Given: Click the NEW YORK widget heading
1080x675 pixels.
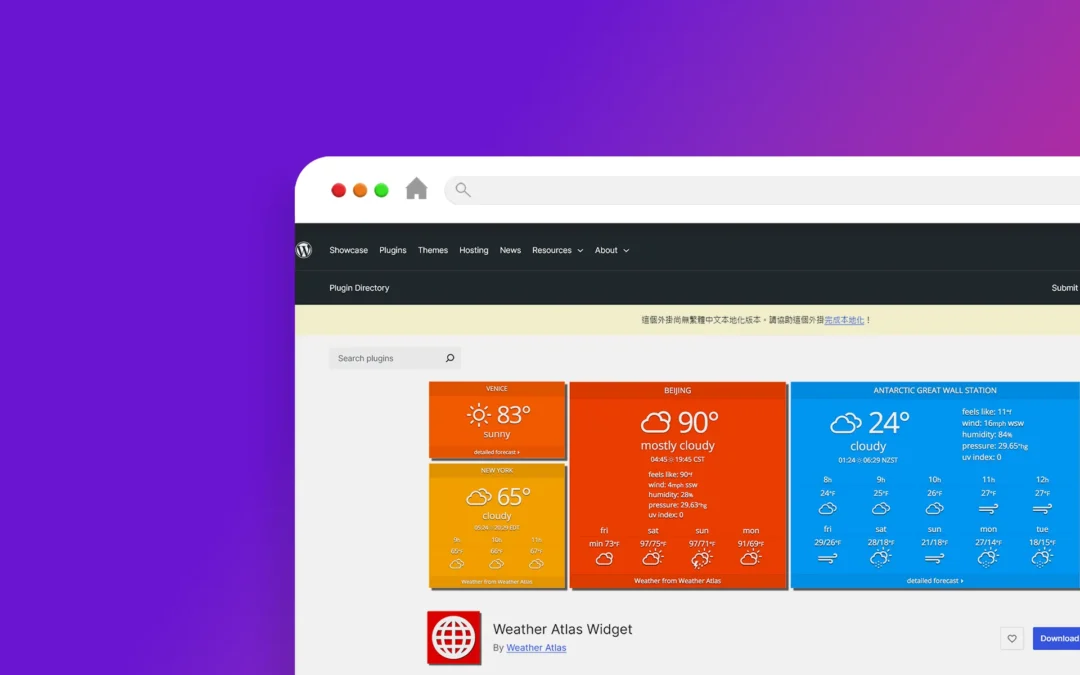Looking at the screenshot, I should coord(497,470).
